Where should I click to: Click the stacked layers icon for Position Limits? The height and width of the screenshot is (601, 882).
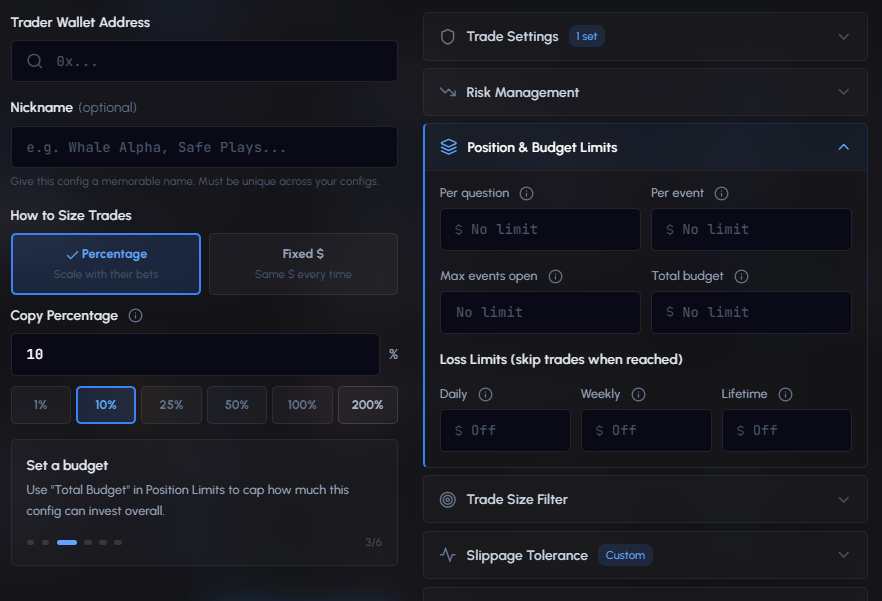tap(447, 146)
